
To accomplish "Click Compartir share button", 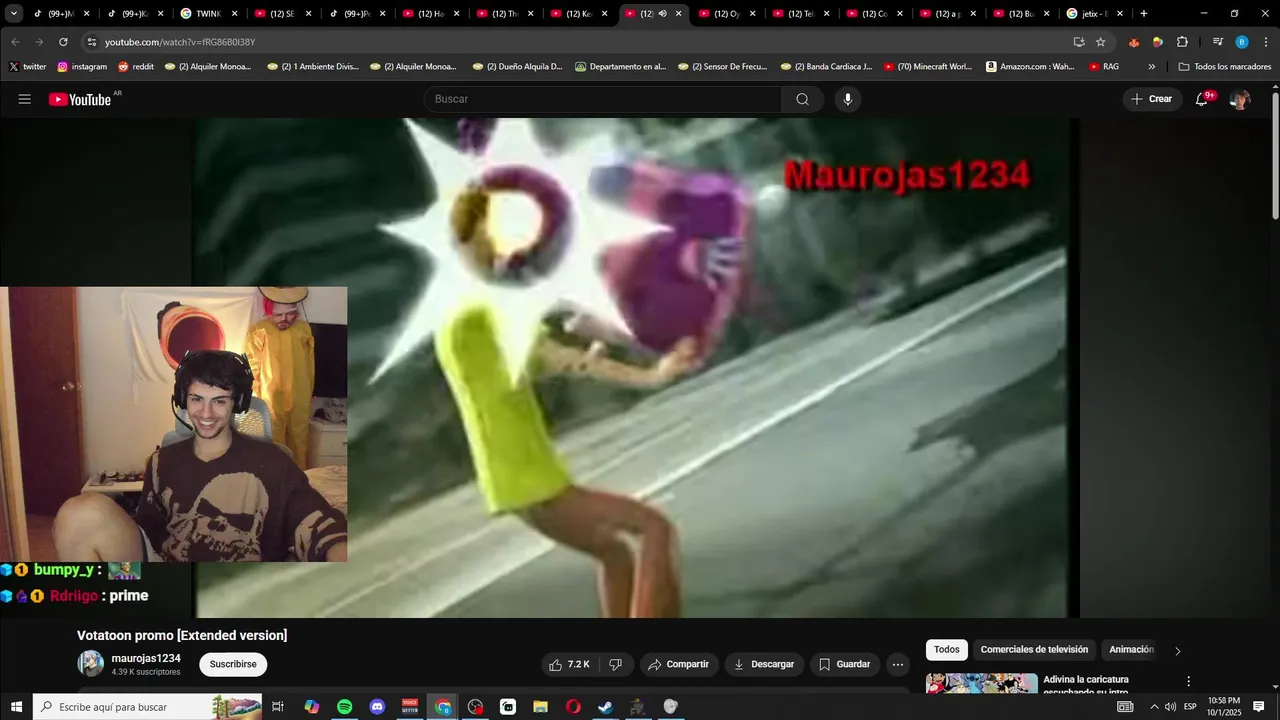I will tap(678, 664).
